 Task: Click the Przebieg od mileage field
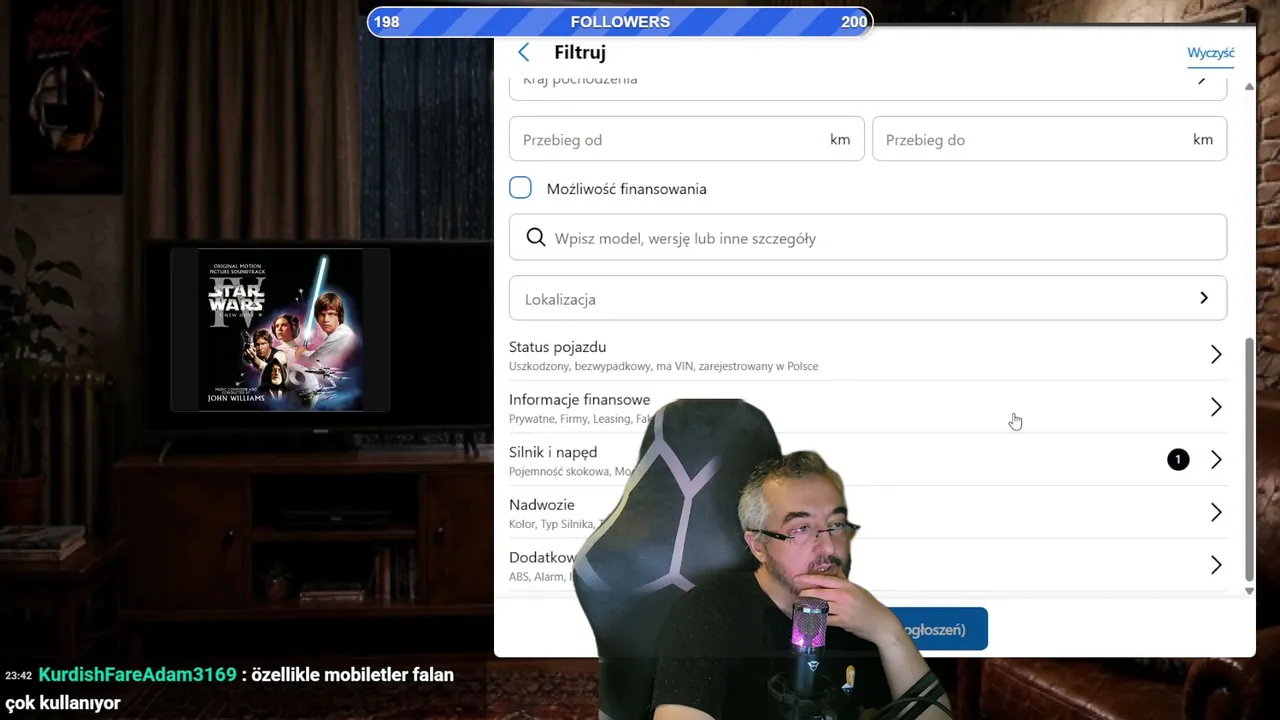click(686, 139)
